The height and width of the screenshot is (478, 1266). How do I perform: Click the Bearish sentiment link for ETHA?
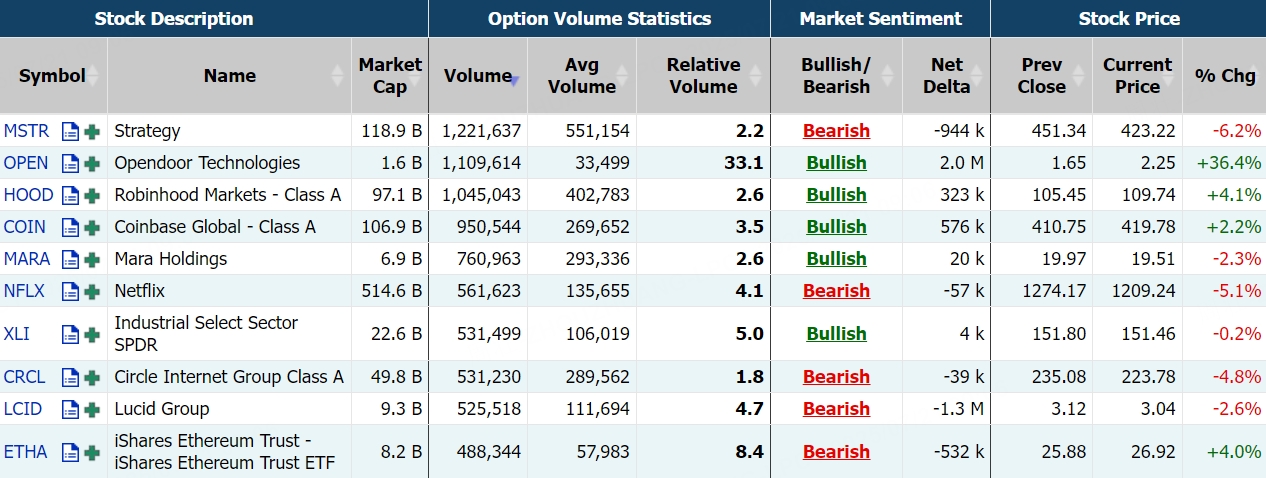click(836, 452)
